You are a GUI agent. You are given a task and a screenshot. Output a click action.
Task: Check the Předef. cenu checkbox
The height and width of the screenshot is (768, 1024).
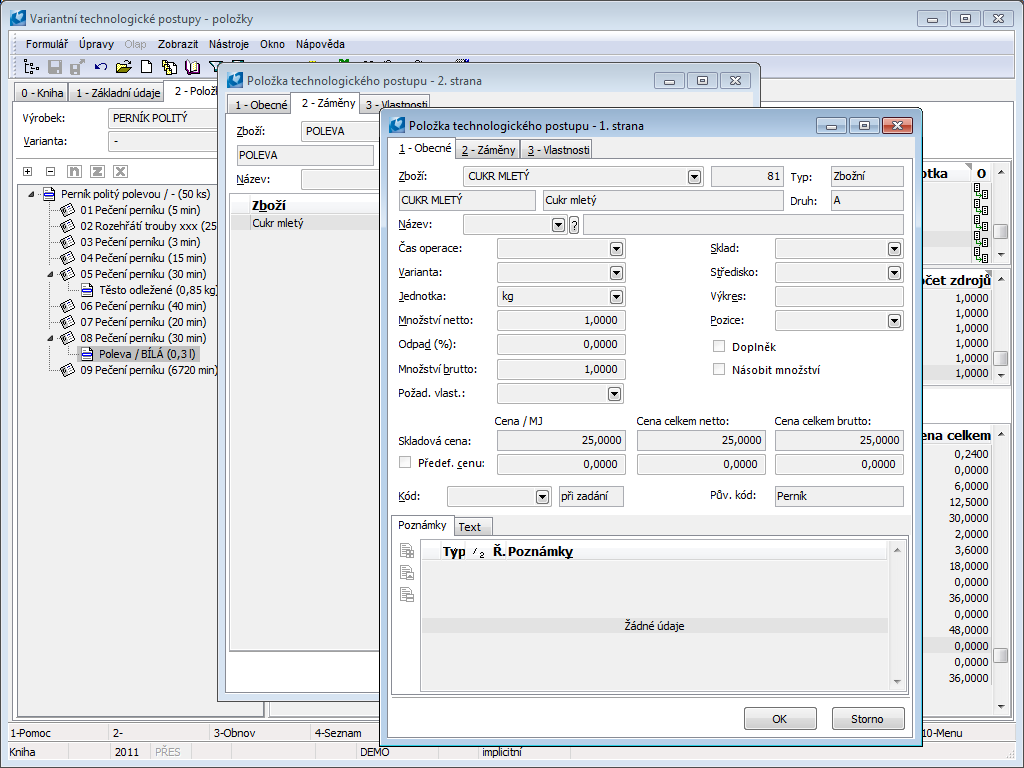pos(405,463)
